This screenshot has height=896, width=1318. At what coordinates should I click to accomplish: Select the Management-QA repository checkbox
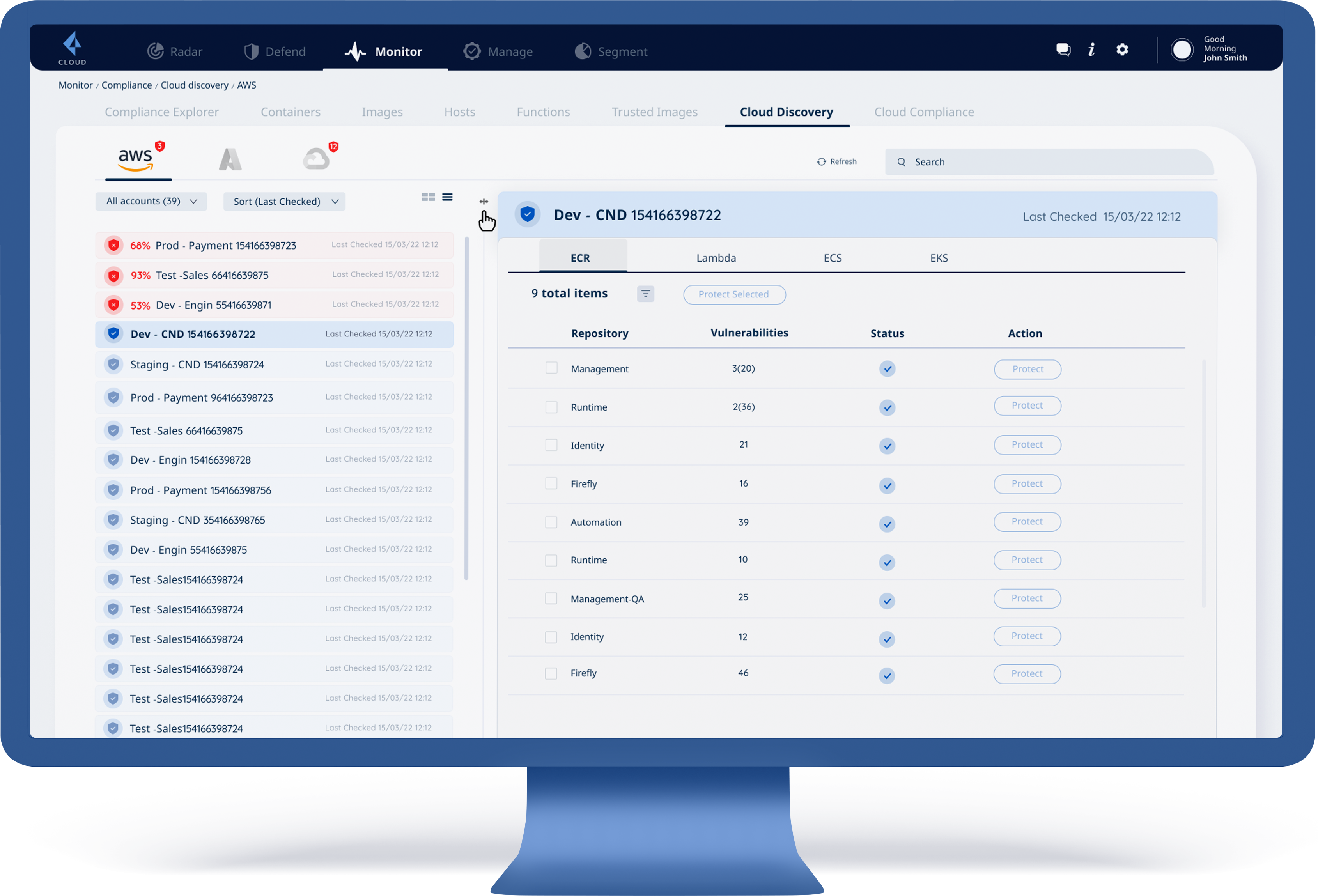click(x=551, y=598)
